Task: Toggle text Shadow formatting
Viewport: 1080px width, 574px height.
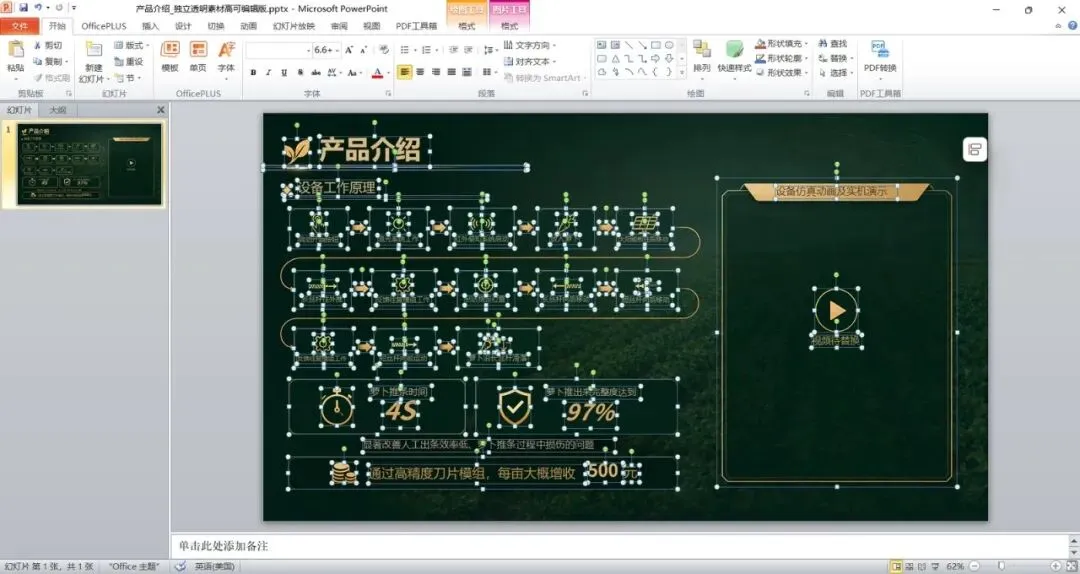Action: (300, 72)
